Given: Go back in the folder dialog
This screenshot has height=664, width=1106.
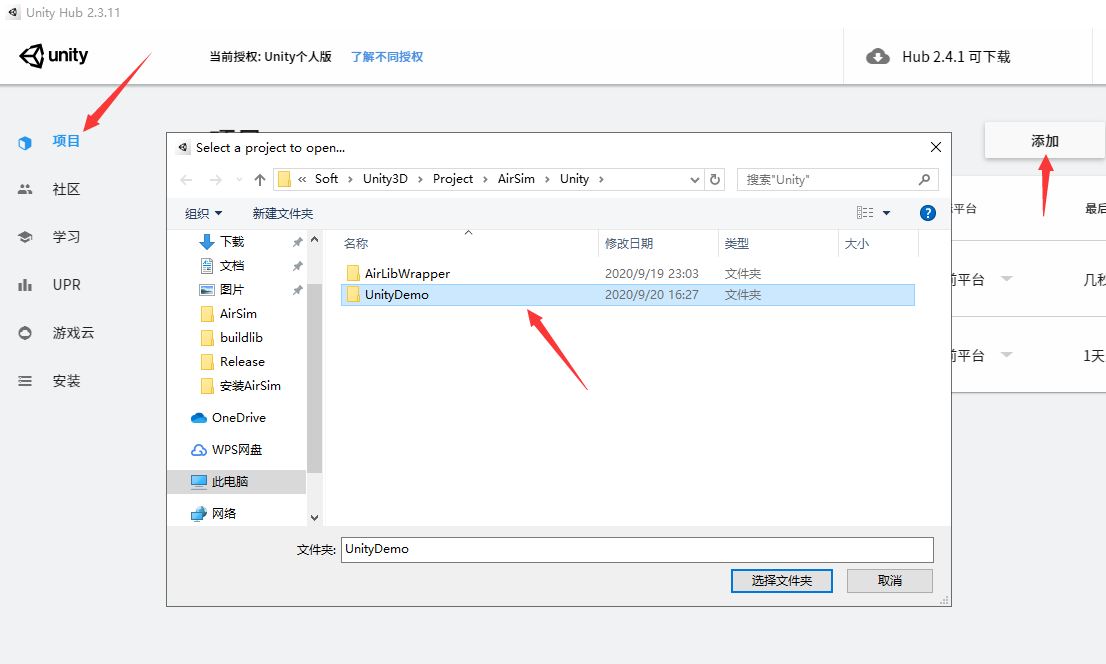Looking at the screenshot, I should (186, 180).
